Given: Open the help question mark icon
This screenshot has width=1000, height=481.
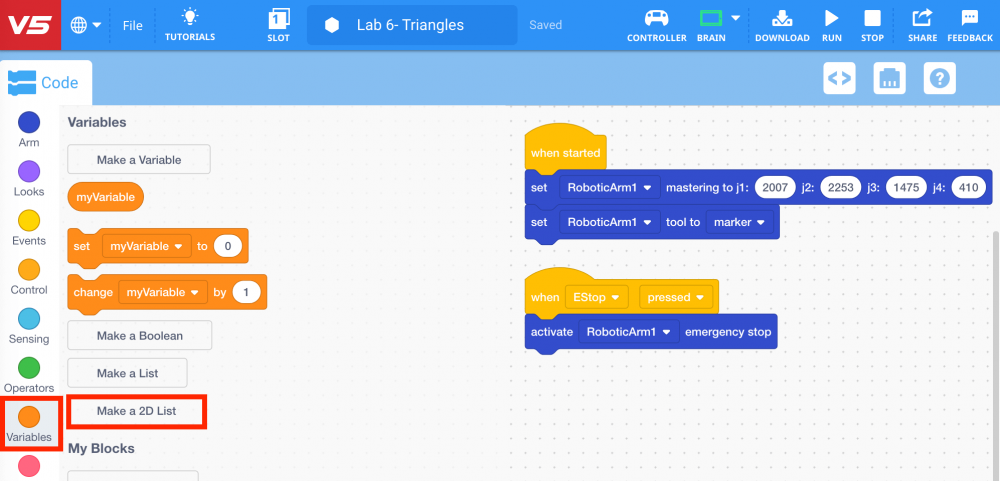Looking at the screenshot, I should 939,78.
